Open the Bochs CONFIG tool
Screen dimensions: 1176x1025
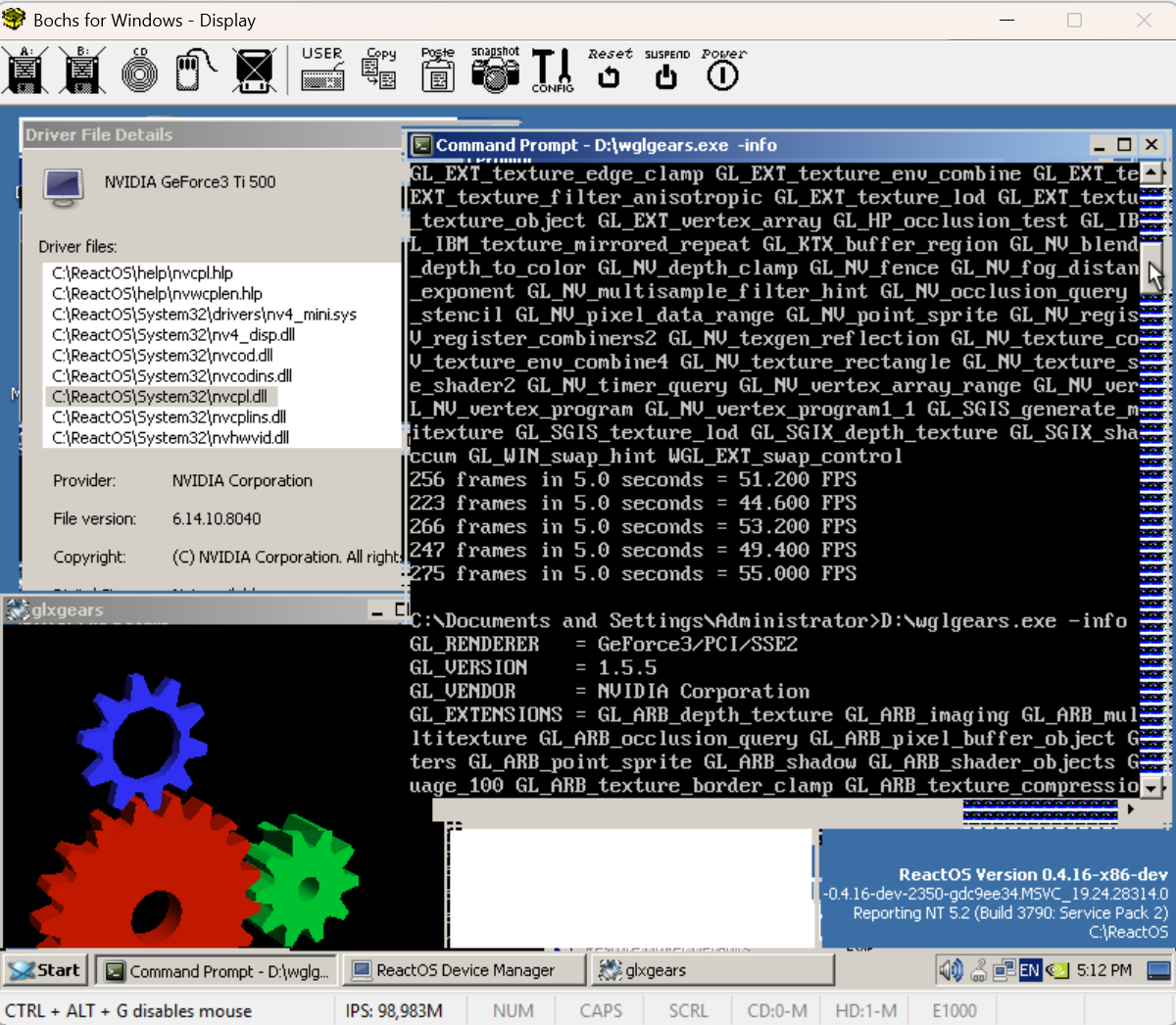[553, 71]
